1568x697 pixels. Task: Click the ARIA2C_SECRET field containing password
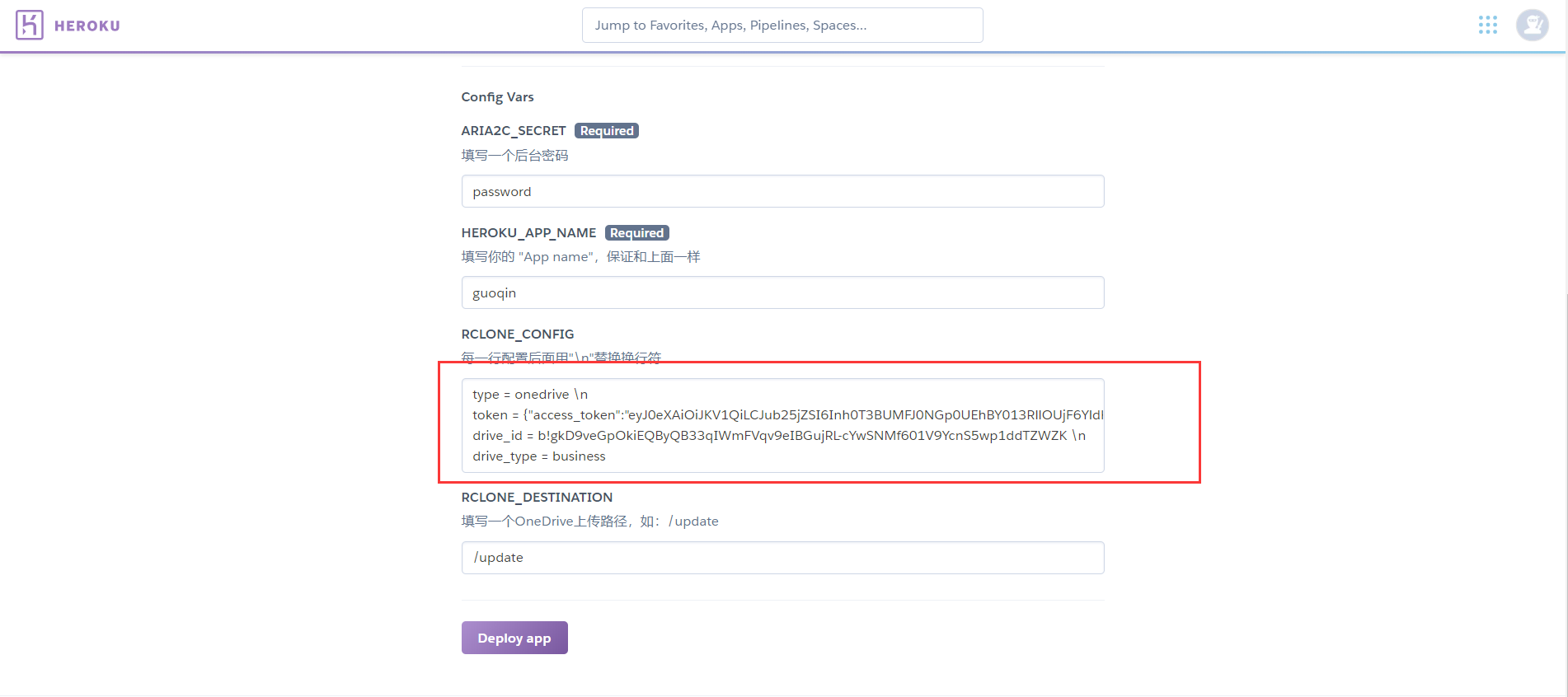[782, 191]
